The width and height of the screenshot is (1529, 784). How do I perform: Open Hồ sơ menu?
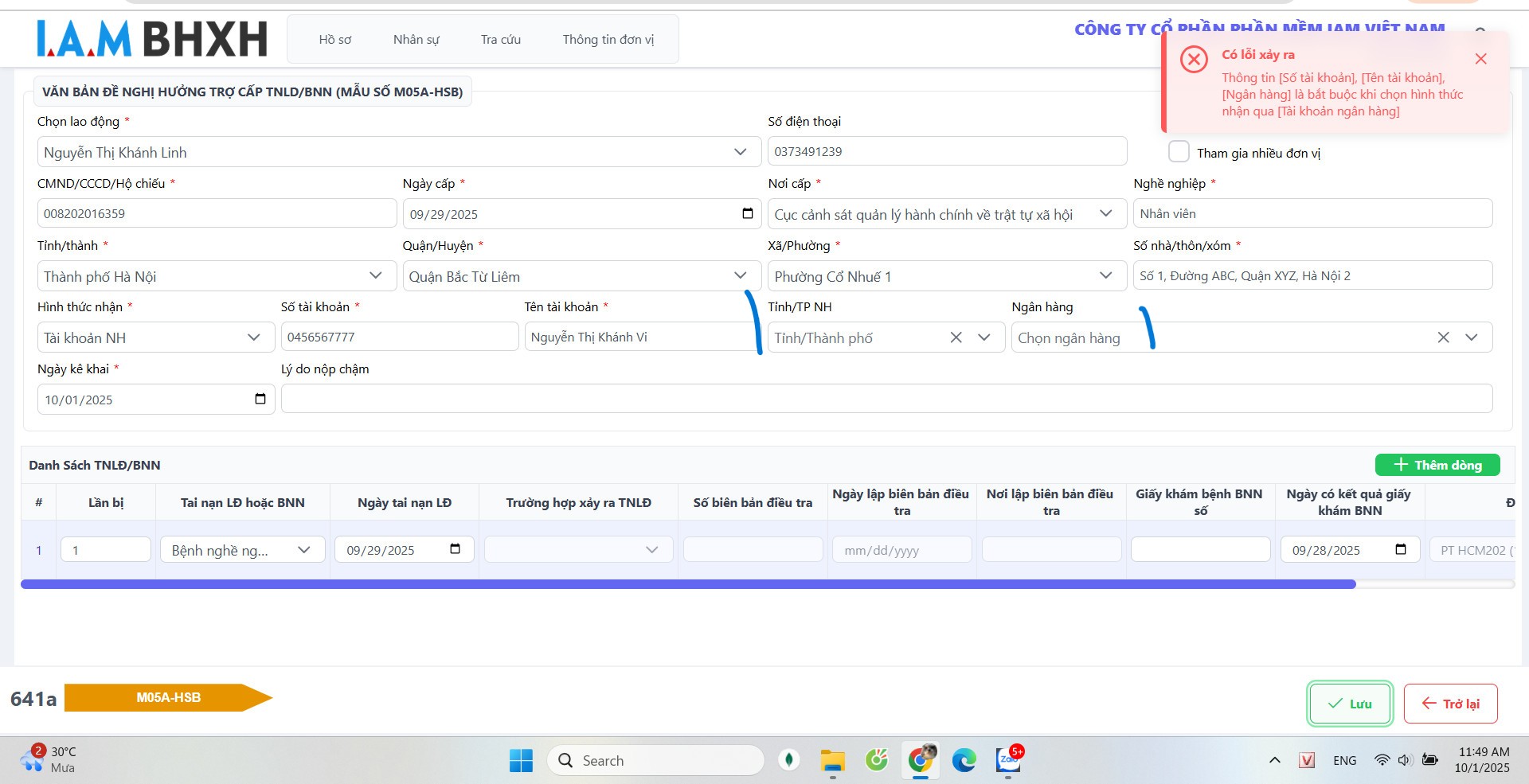pos(335,39)
